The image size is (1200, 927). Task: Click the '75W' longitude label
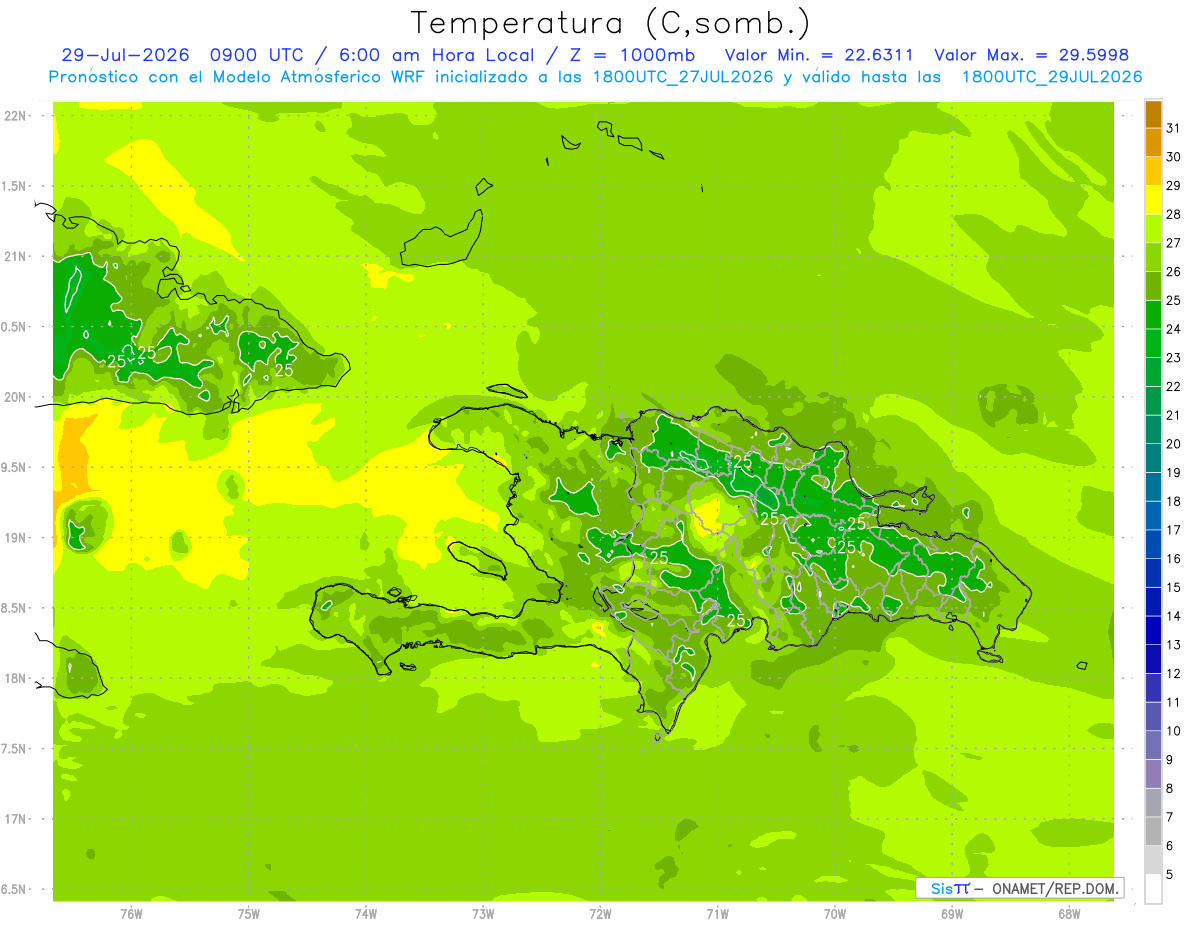249,914
